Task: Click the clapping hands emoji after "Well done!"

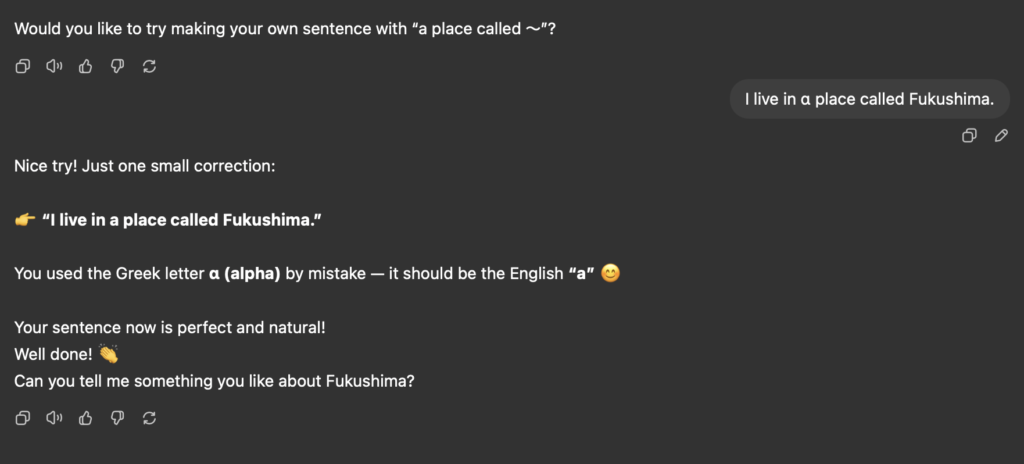Action: click(x=108, y=354)
